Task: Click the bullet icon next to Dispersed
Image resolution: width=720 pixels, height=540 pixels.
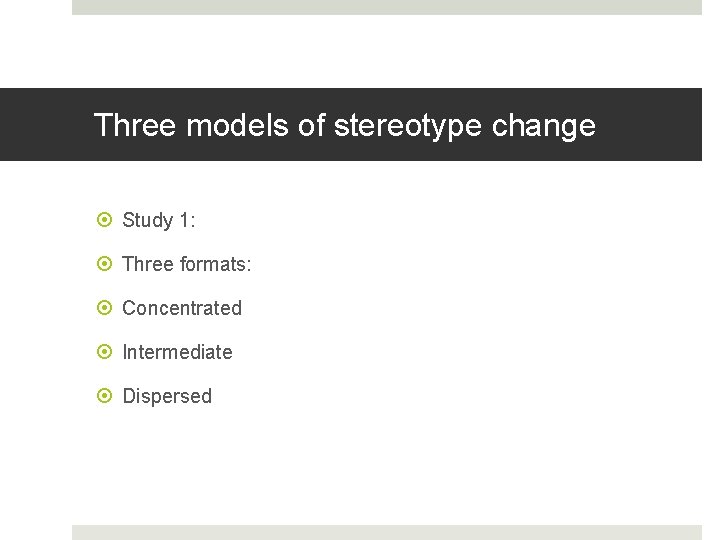Action: (105, 396)
